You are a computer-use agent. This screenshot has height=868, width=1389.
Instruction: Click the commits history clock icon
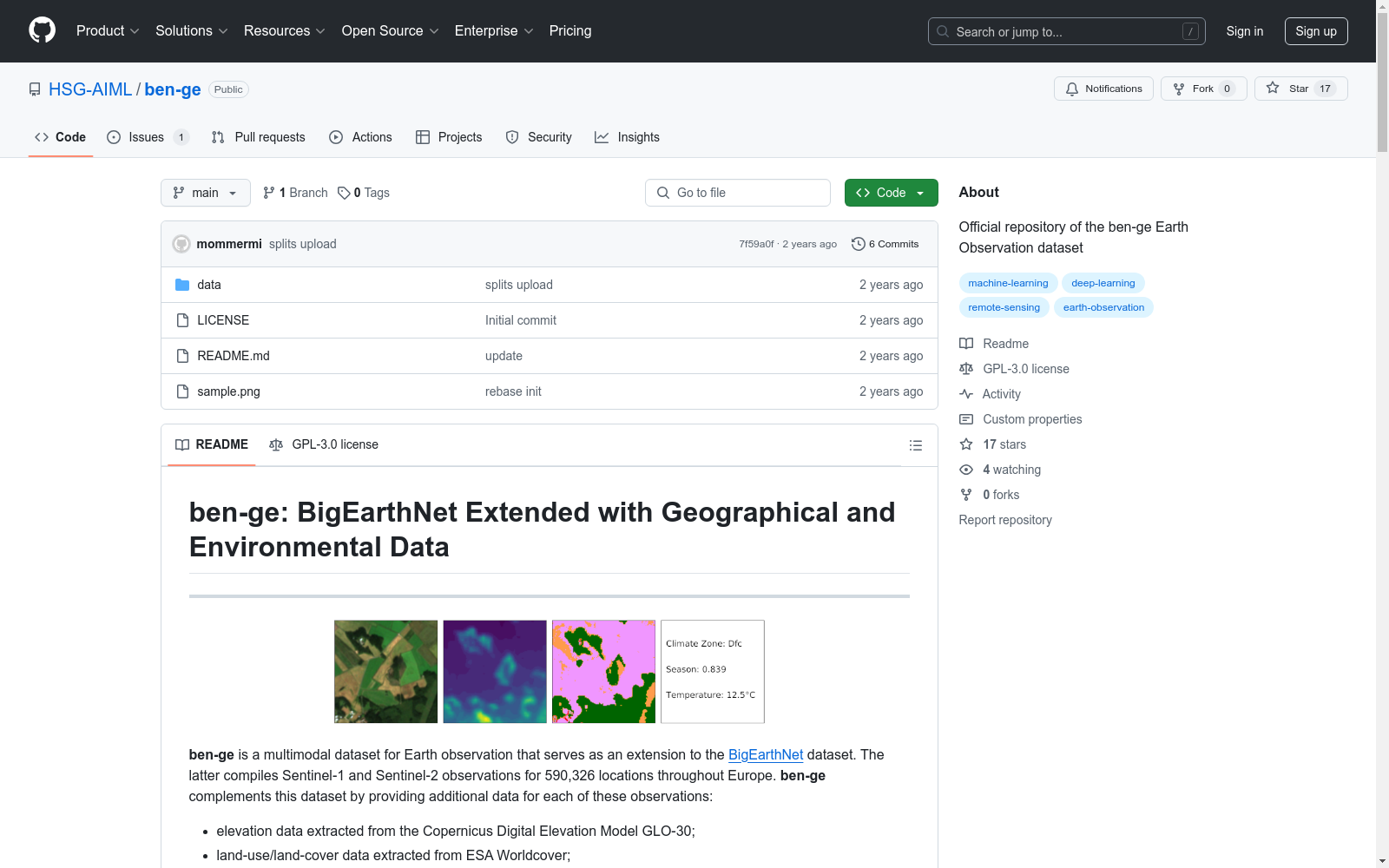(x=858, y=244)
